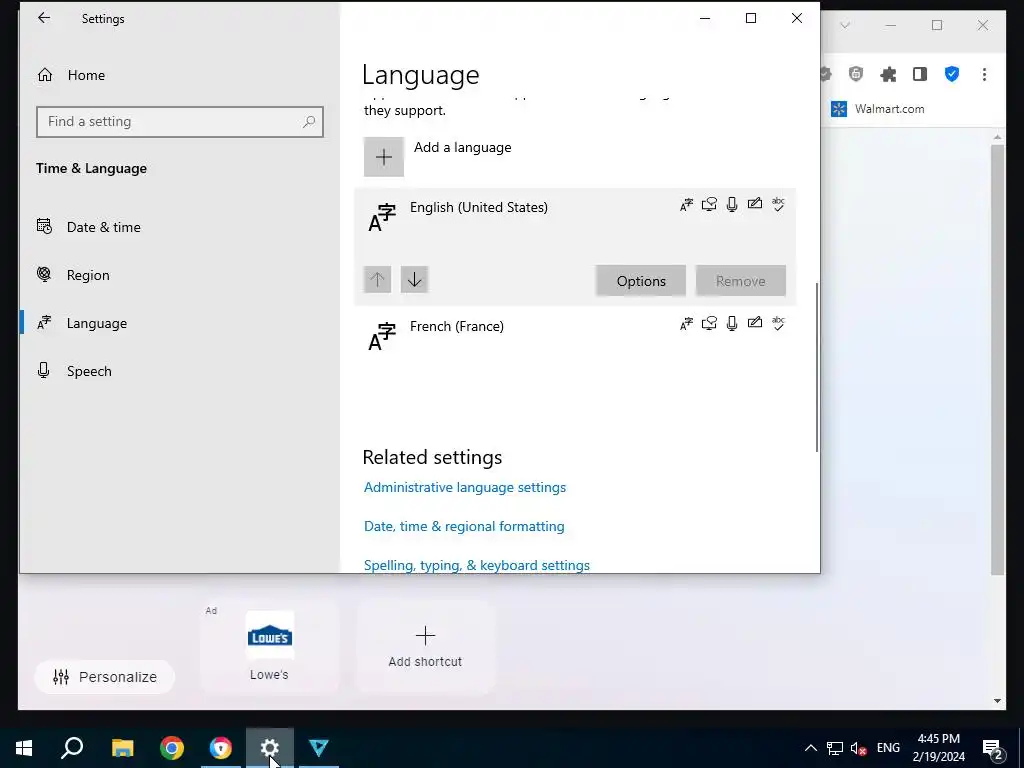Click the network icon in system tray
1024x768 pixels.
(835, 748)
